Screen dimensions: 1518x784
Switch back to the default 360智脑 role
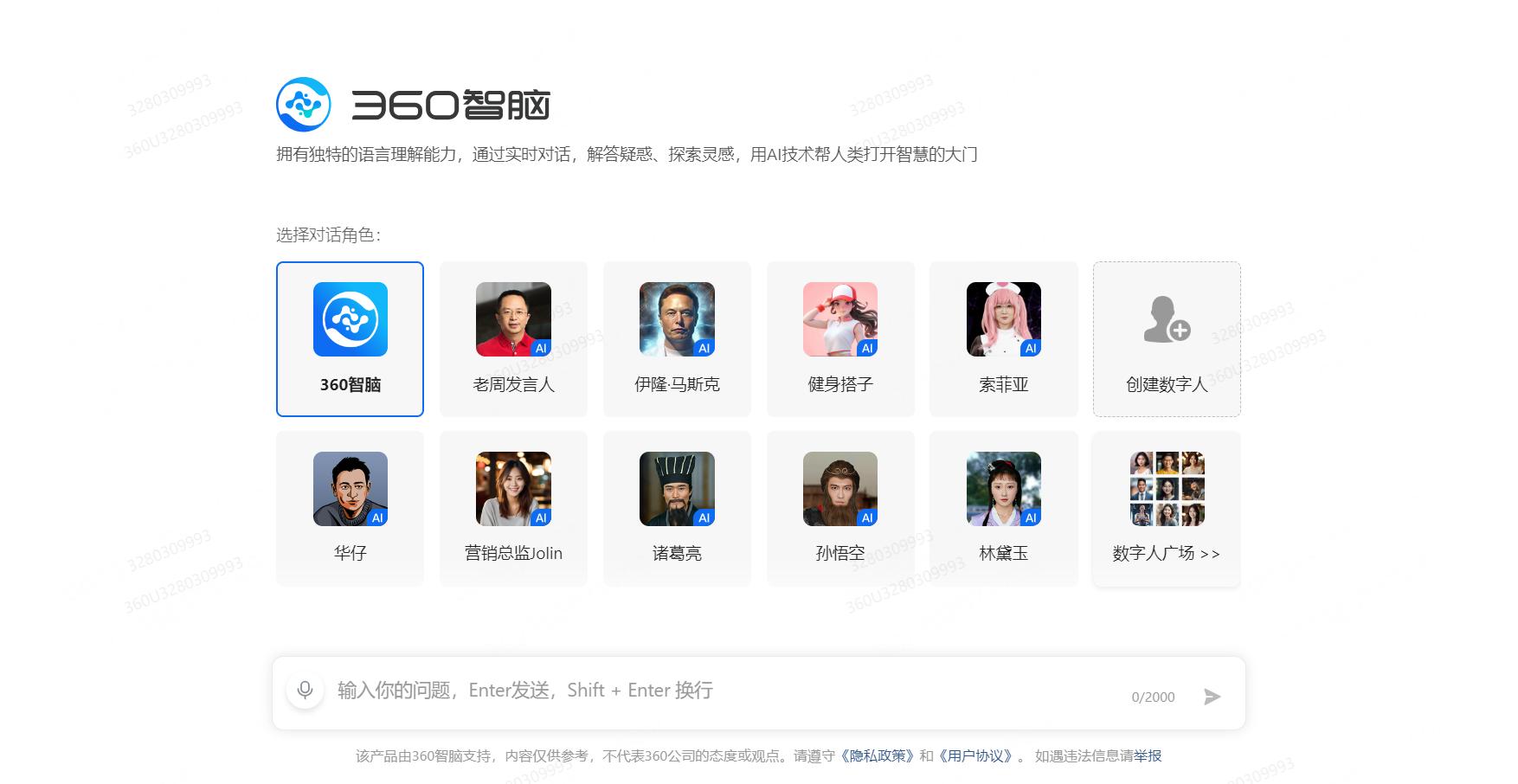350,337
